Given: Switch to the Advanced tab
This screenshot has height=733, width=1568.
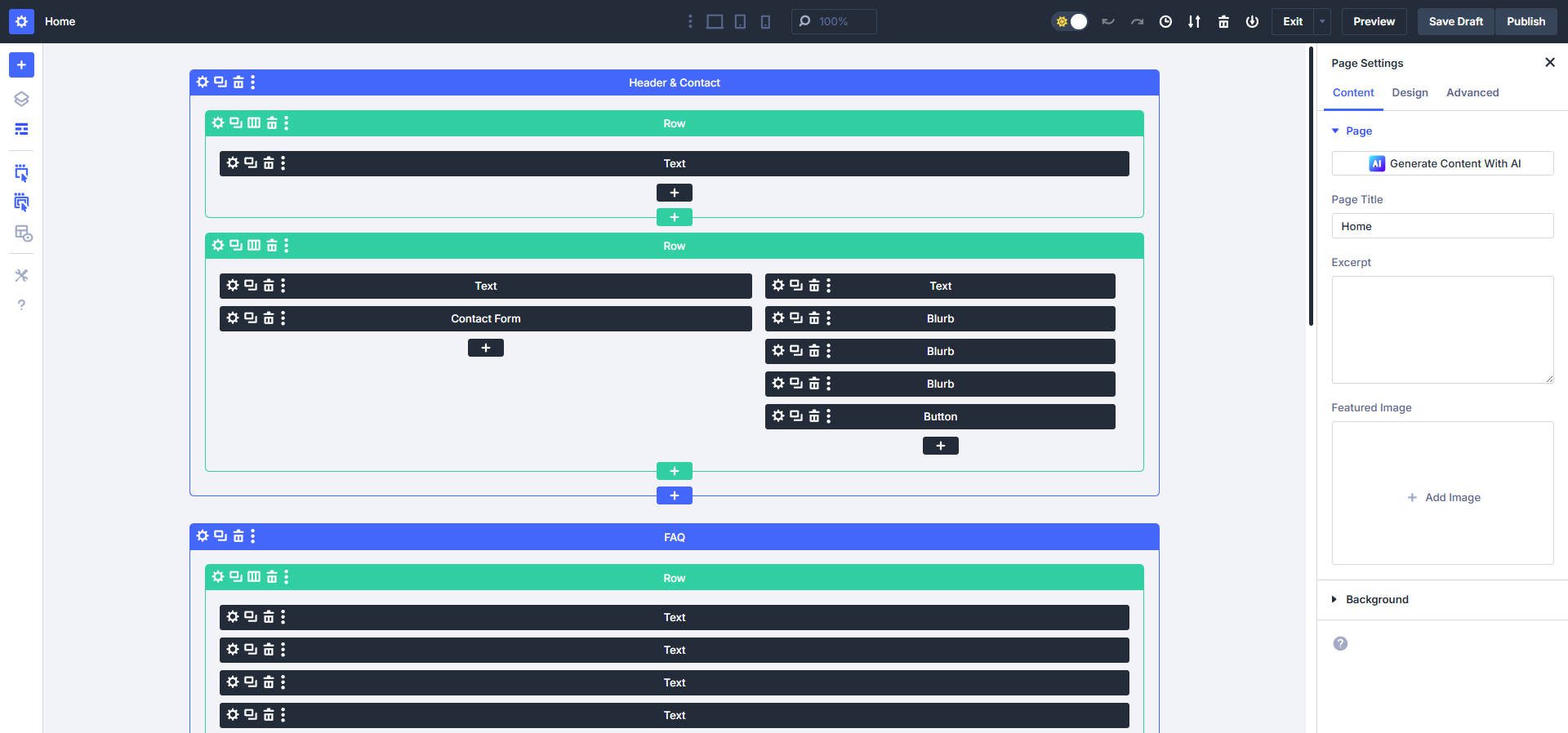Looking at the screenshot, I should pyautogui.click(x=1472, y=92).
